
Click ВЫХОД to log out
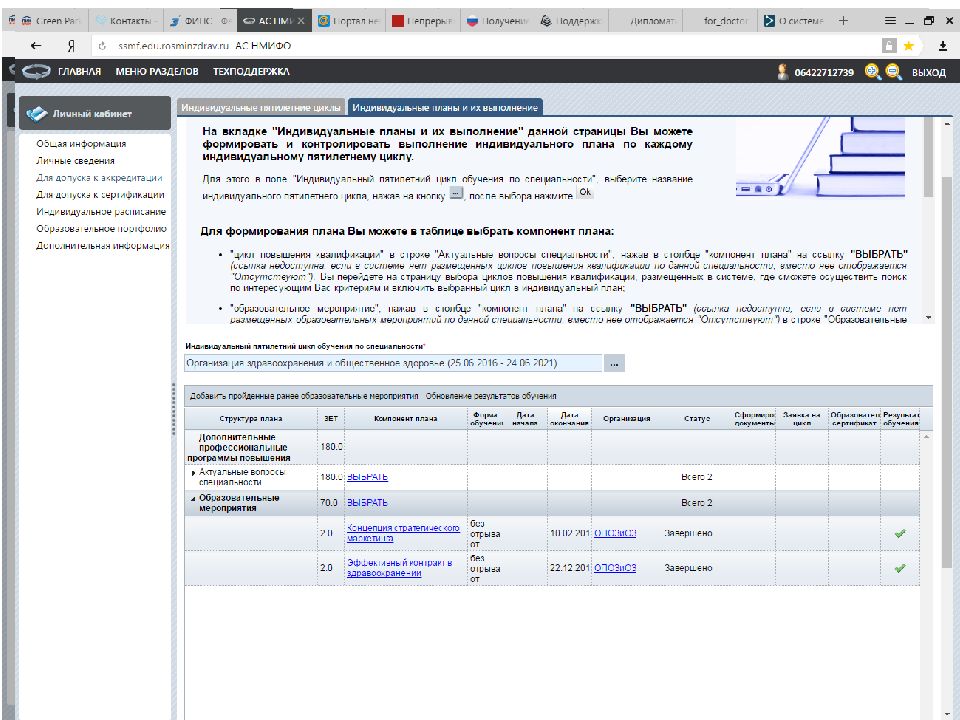[x=929, y=72]
